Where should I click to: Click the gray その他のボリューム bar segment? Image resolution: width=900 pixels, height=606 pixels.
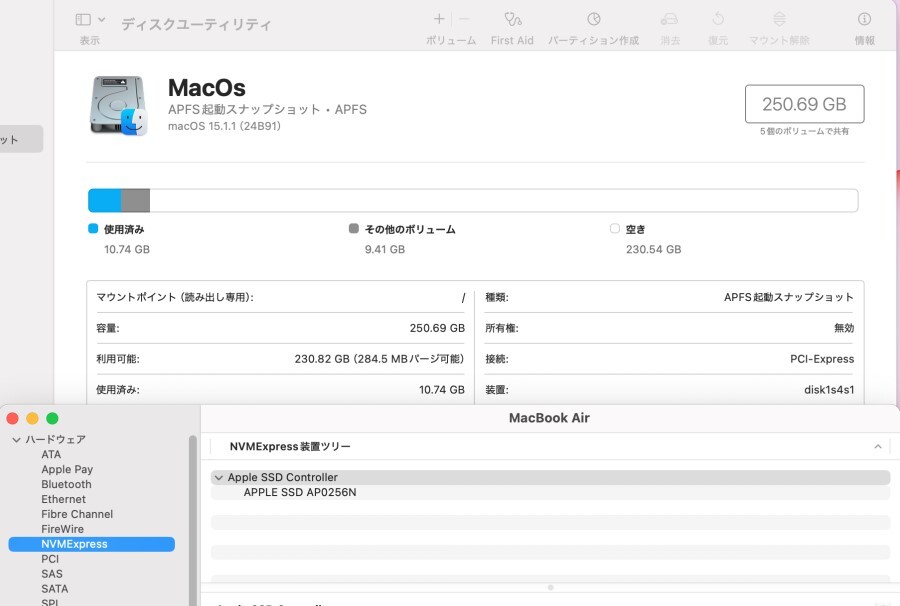[135, 200]
